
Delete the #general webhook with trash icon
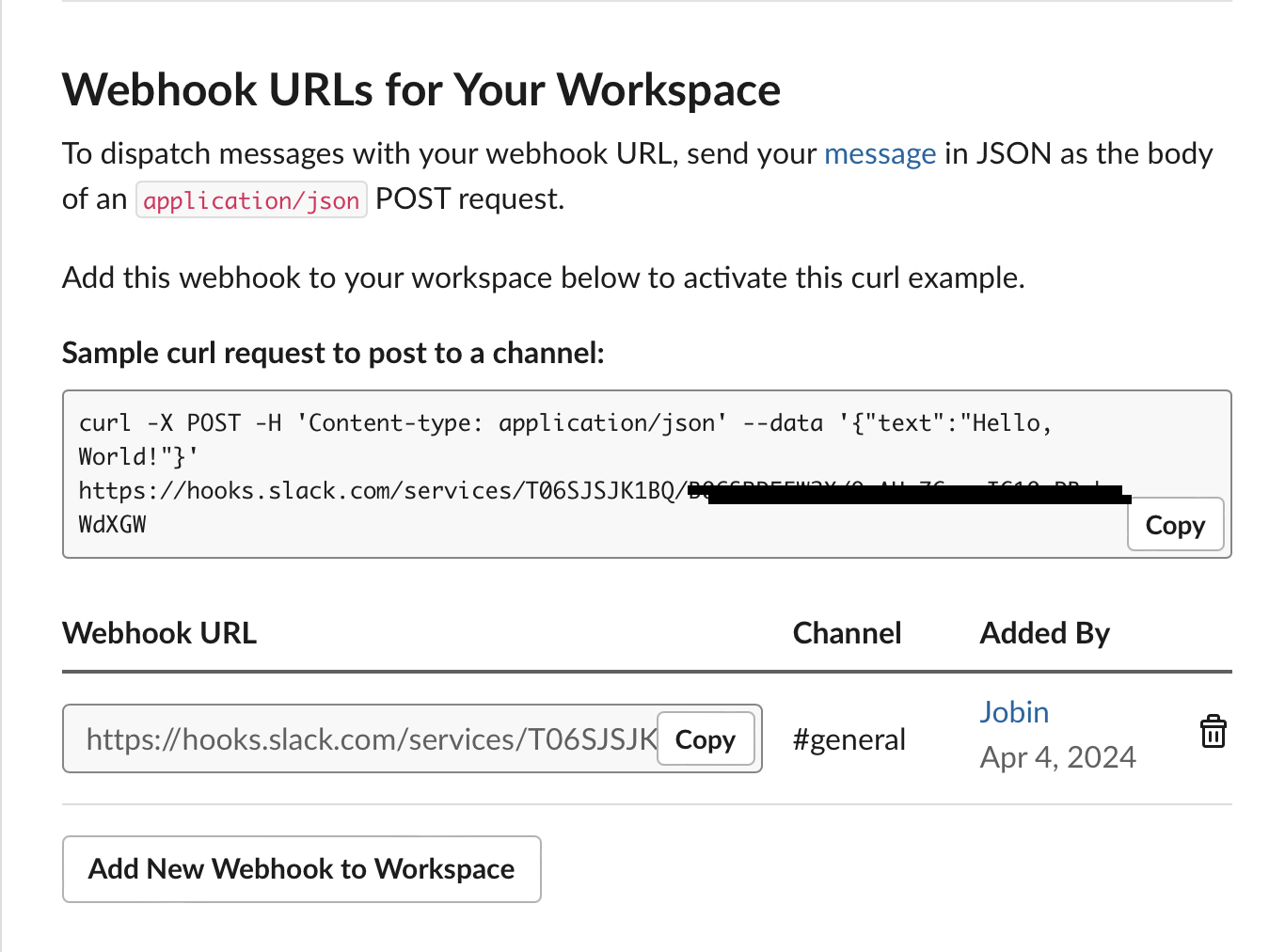point(1214,731)
